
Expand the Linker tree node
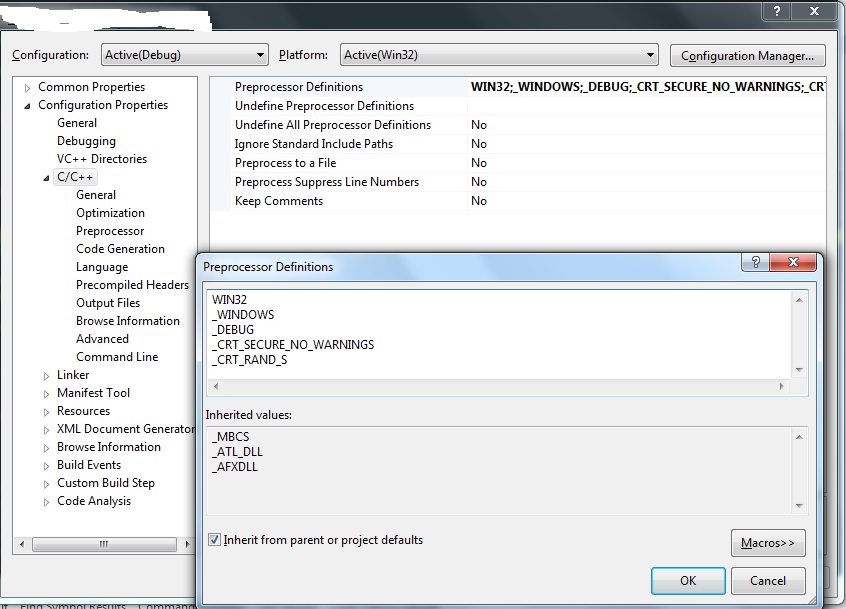46,376
